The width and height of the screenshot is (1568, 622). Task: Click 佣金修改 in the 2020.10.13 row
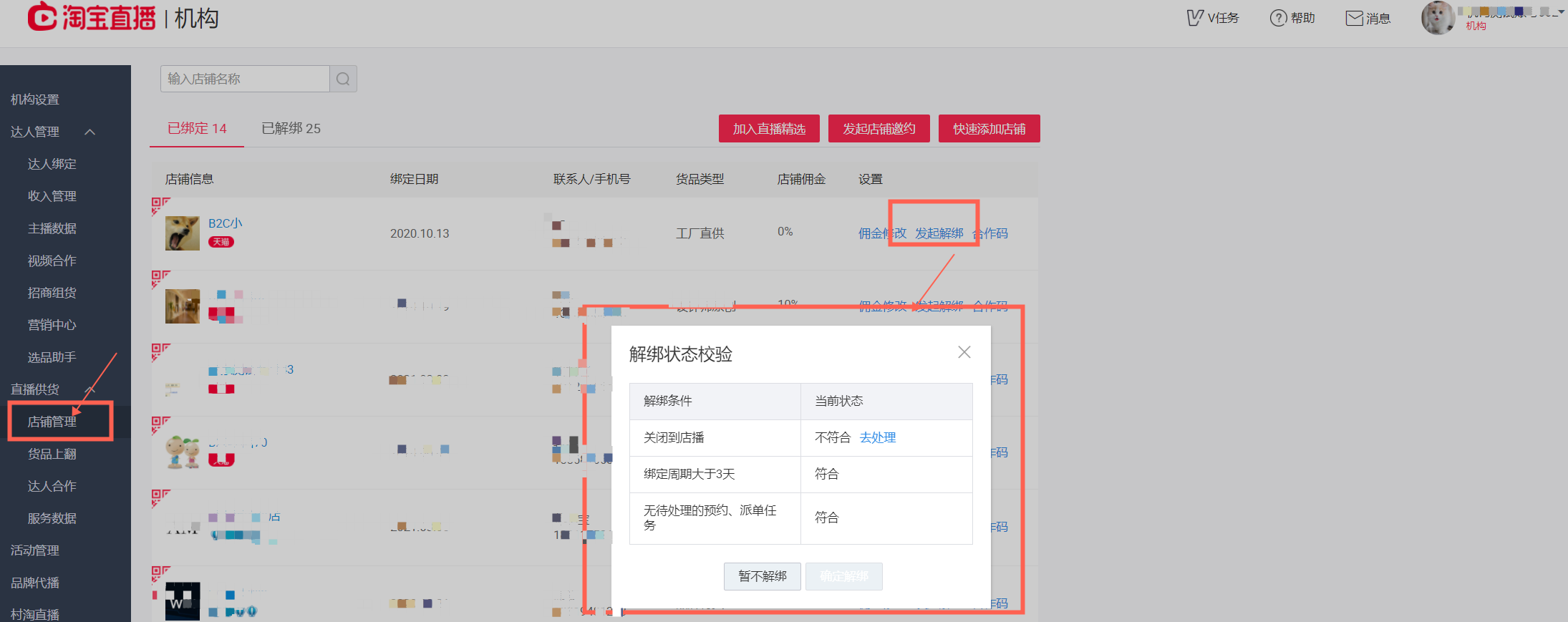click(x=882, y=233)
